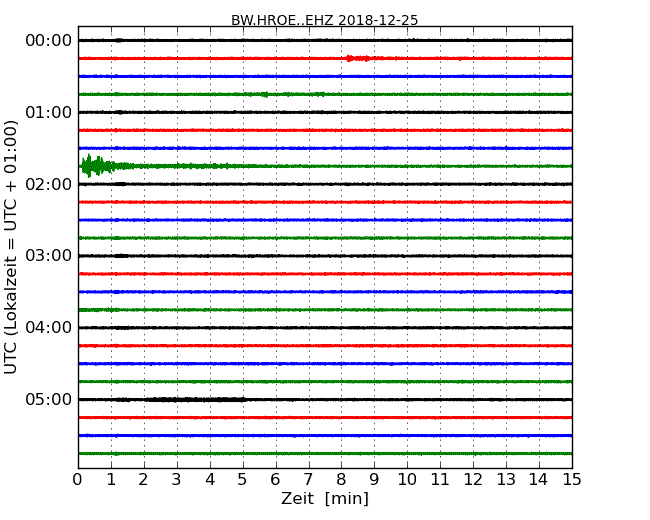Select the 04:00 time label on y-axis
Image resolution: width=650 pixels, height=520 pixels.
pyautogui.click(x=49, y=328)
